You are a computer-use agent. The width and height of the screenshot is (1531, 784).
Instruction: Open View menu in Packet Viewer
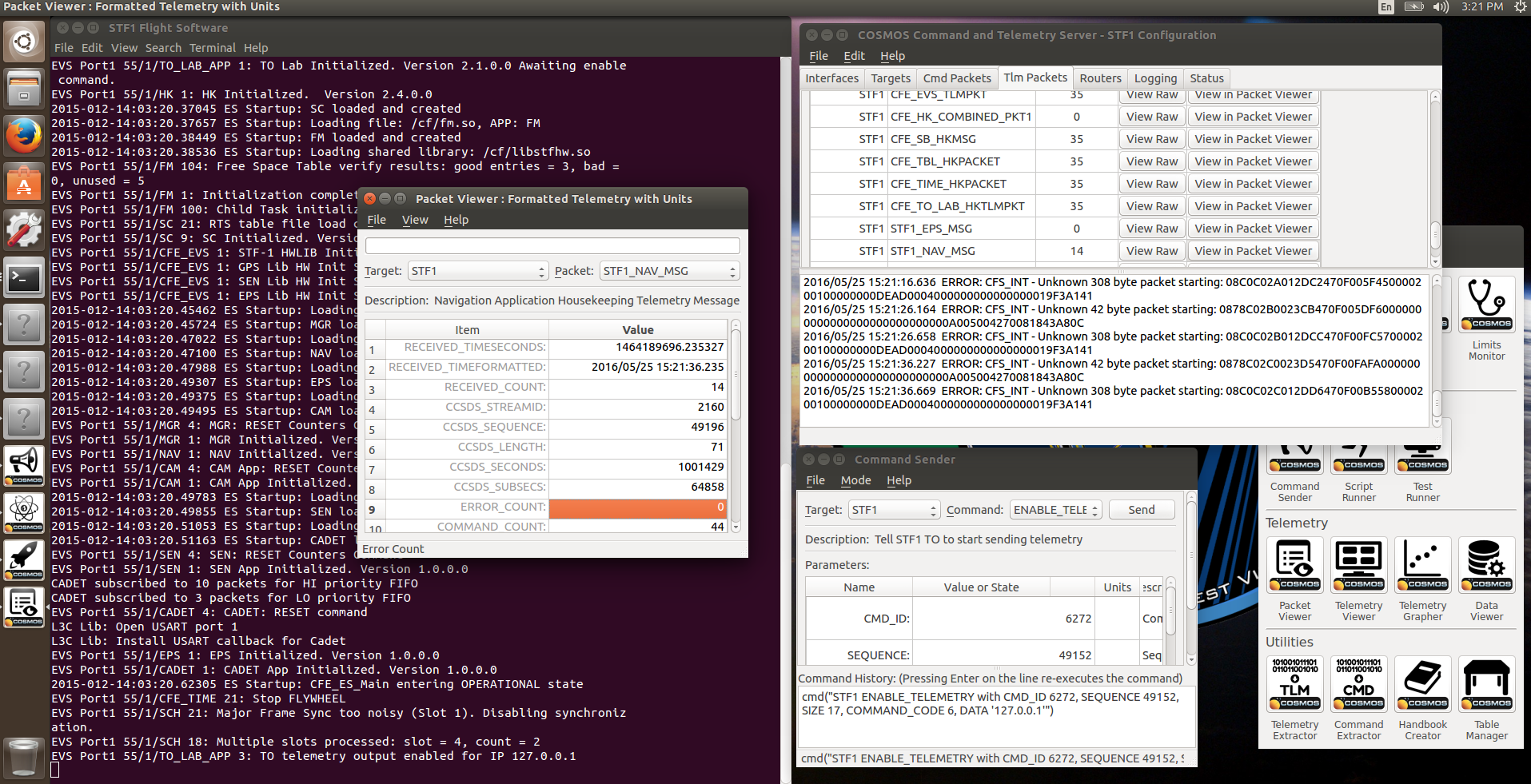tap(415, 220)
